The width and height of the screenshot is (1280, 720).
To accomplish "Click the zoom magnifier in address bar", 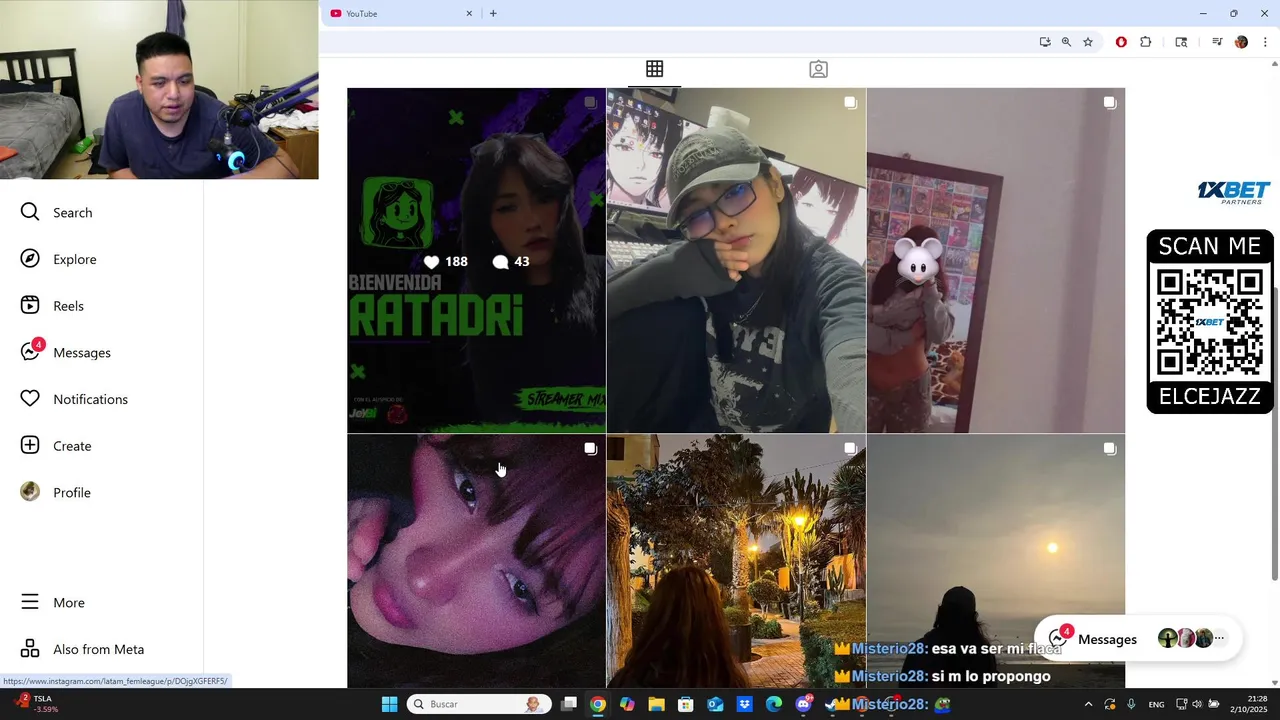I will [1066, 42].
